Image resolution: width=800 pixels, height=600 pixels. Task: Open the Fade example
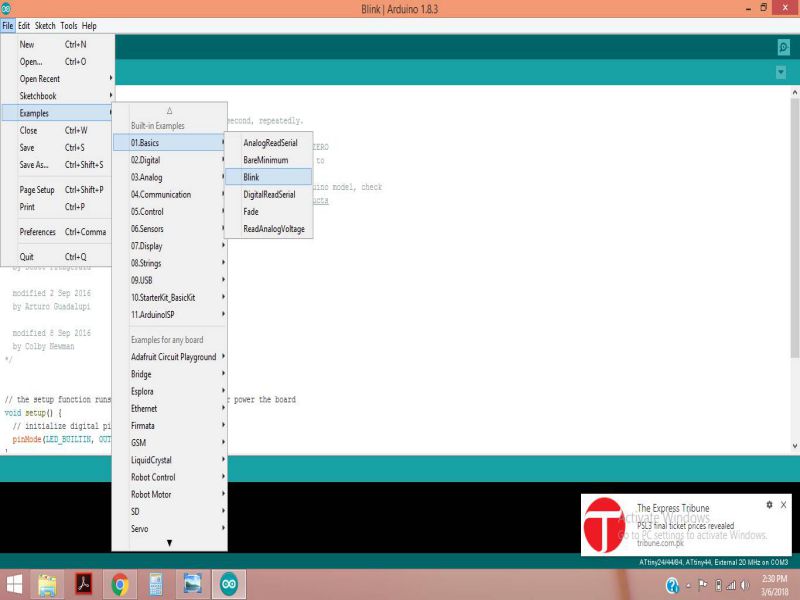click(x=269, y=212)
